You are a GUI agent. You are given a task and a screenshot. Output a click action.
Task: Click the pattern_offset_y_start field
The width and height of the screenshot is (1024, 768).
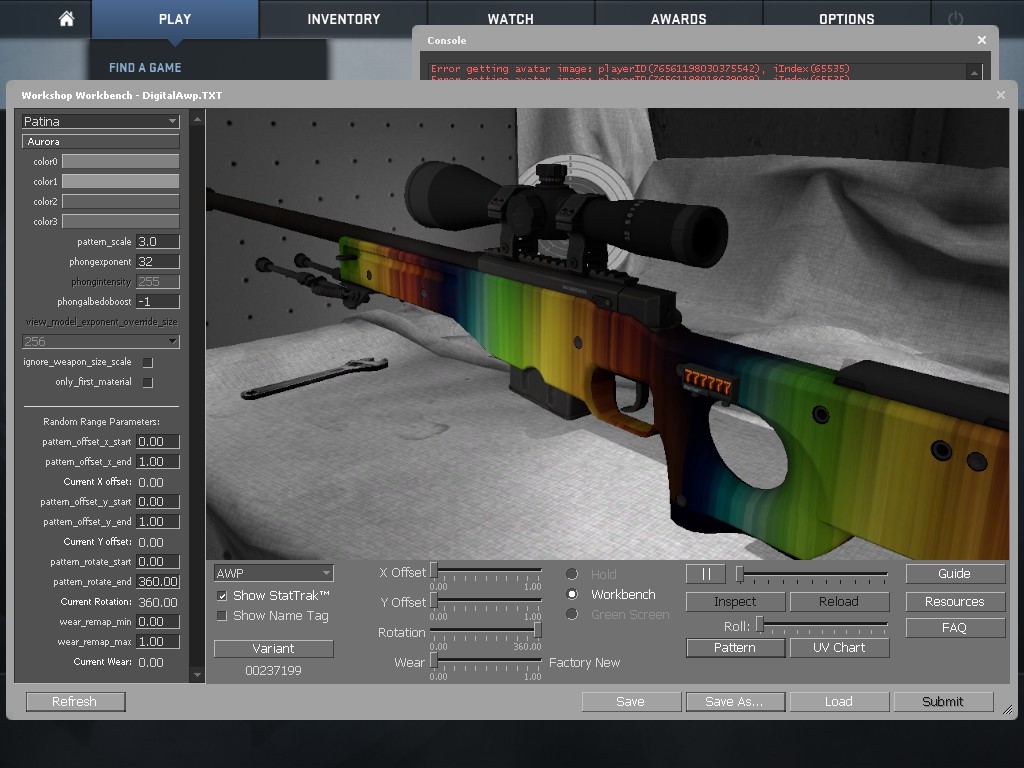tap(157, 502)
